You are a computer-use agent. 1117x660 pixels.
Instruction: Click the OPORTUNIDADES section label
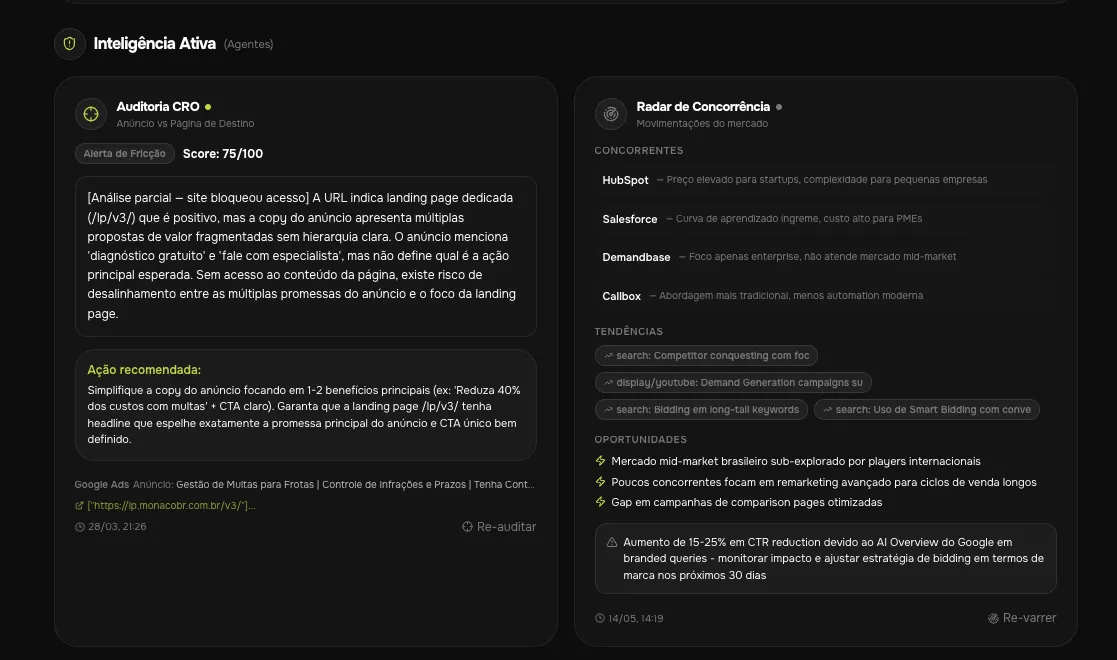[641, 440]
